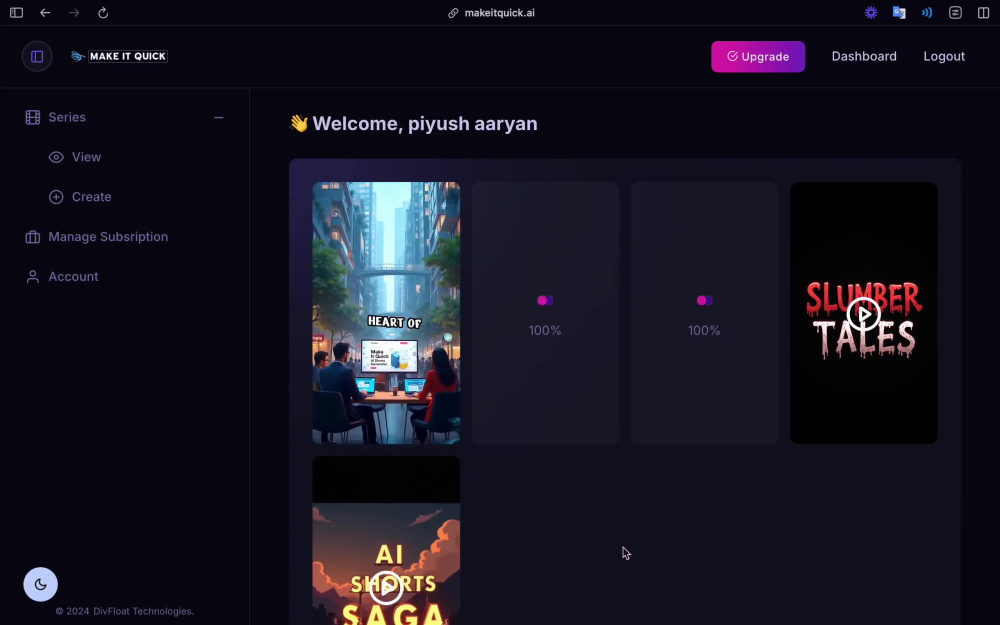Collapse the Series section with minus
Image resolution: width=1000 pixels, height=625 pixels.
pyautogui.click(x=219, y=117)
